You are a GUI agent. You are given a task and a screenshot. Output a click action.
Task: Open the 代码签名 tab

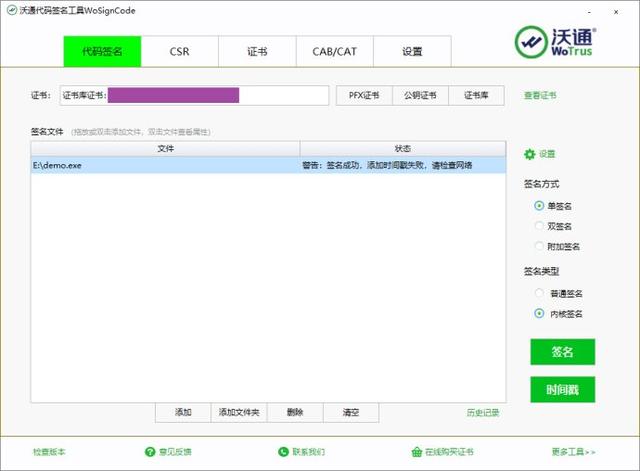pos(102,51)
